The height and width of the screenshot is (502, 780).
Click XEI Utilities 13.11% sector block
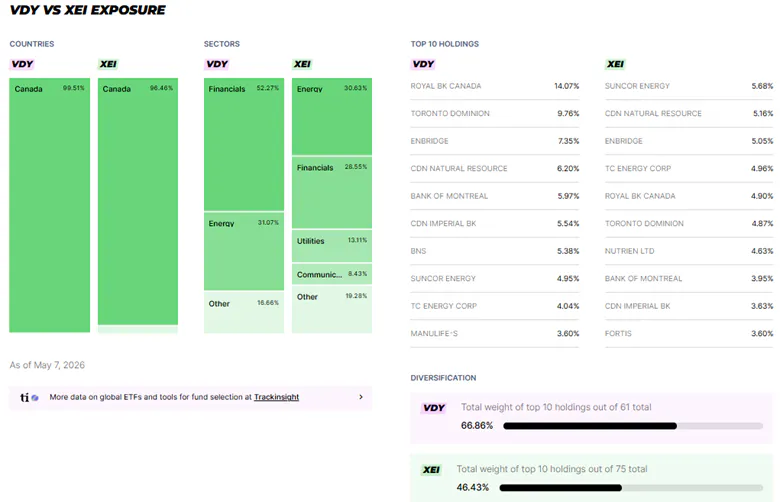point(332,246)
